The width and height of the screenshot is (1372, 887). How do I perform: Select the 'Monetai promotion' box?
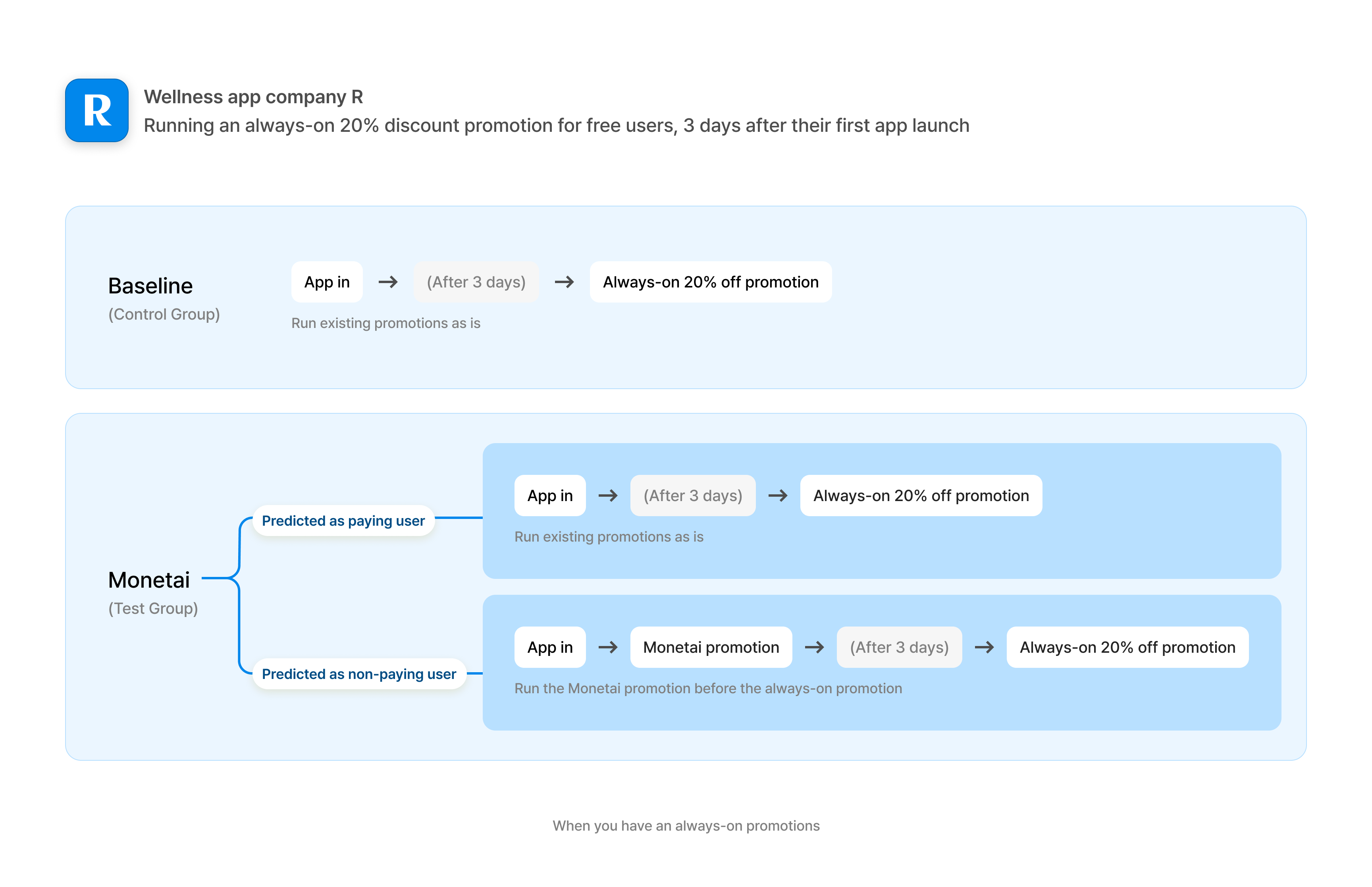click(x=711, y=648)
